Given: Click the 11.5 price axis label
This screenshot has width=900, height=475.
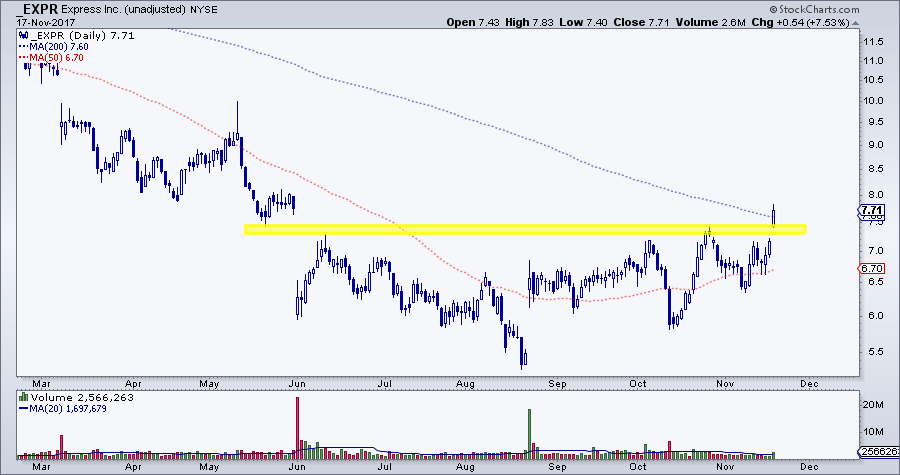Looking at the screenshot, I should coord(873,42).
